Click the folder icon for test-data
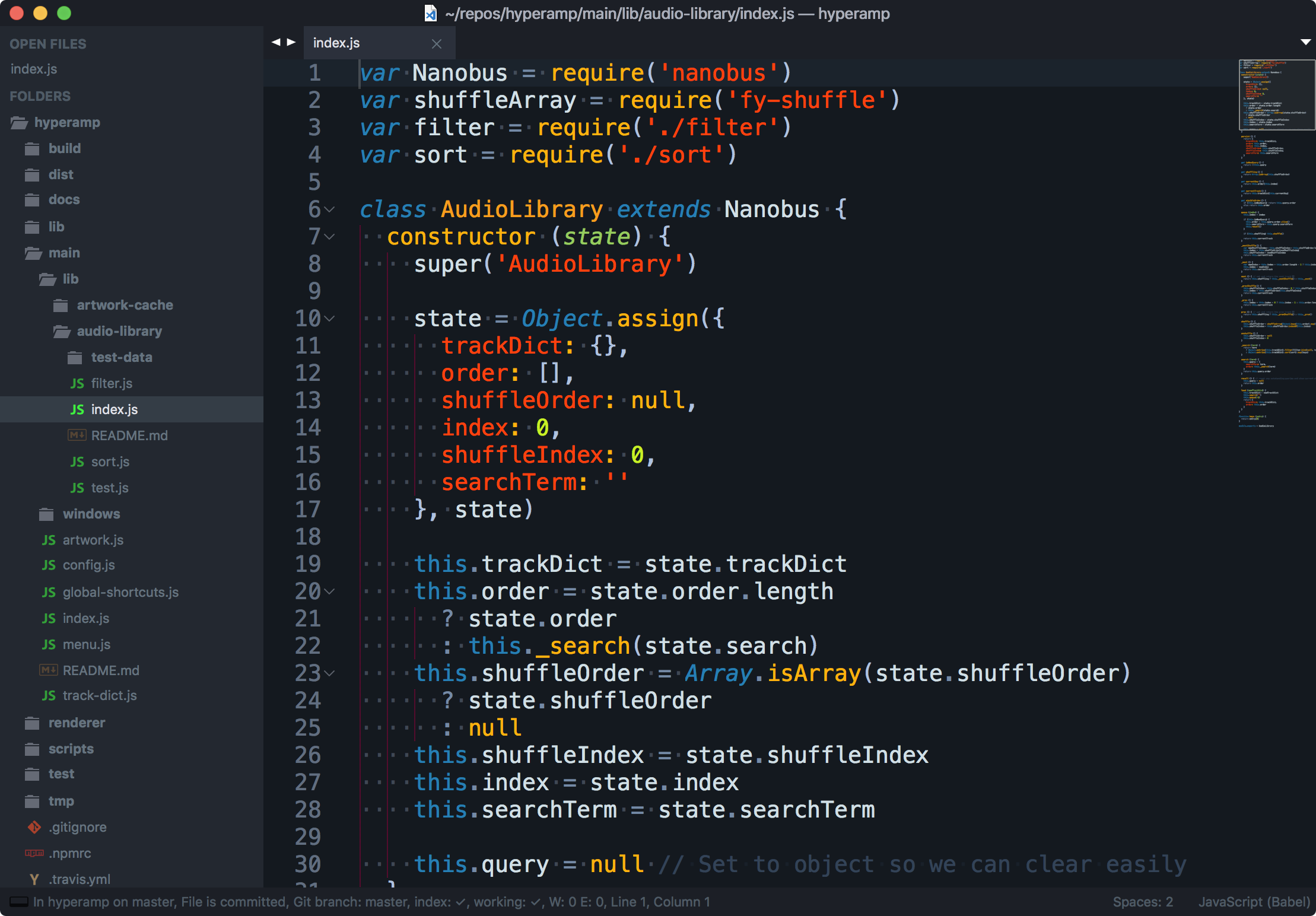 [75, 357]
